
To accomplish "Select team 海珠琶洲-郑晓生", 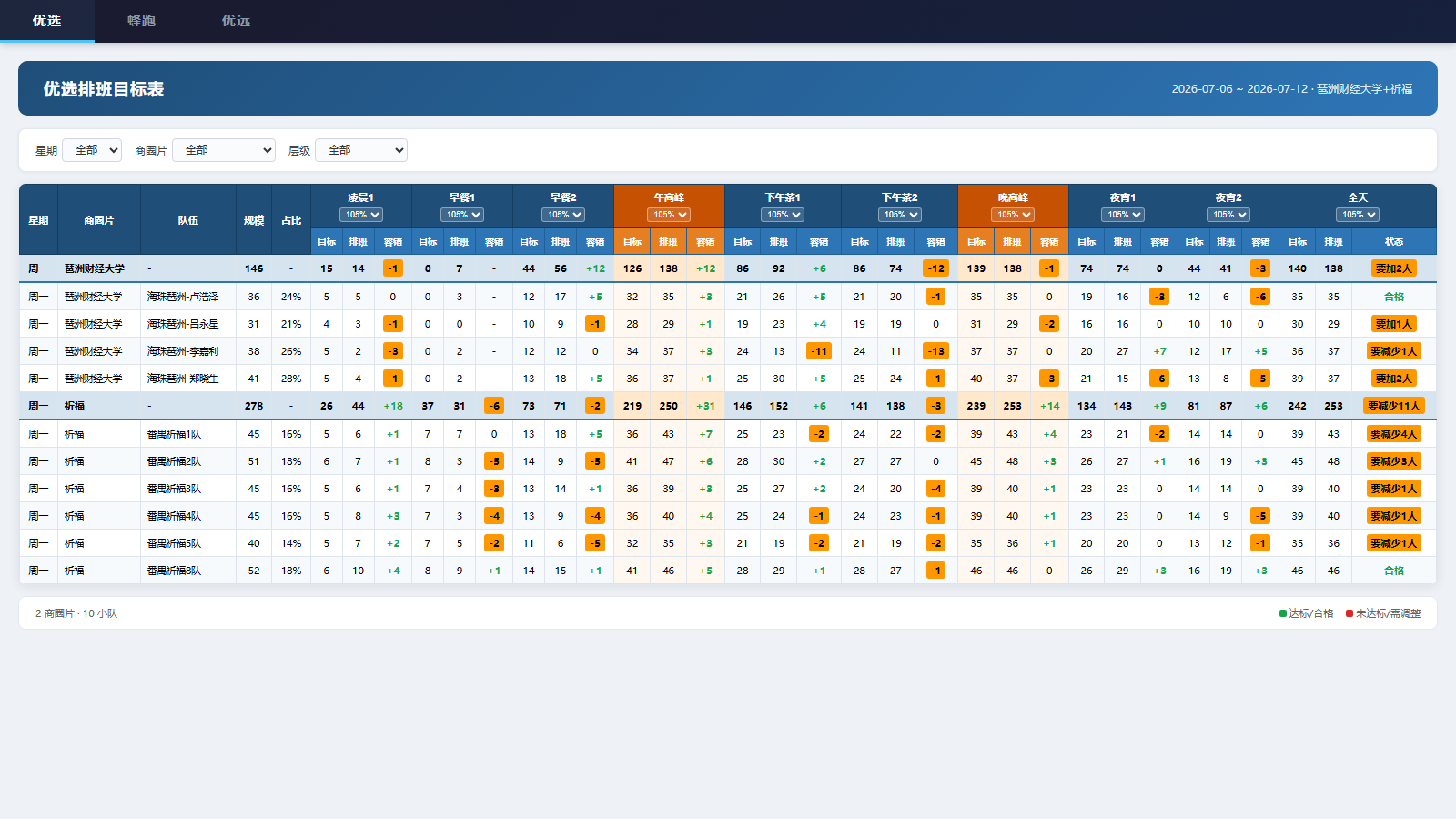I will [x=183, y=379].
